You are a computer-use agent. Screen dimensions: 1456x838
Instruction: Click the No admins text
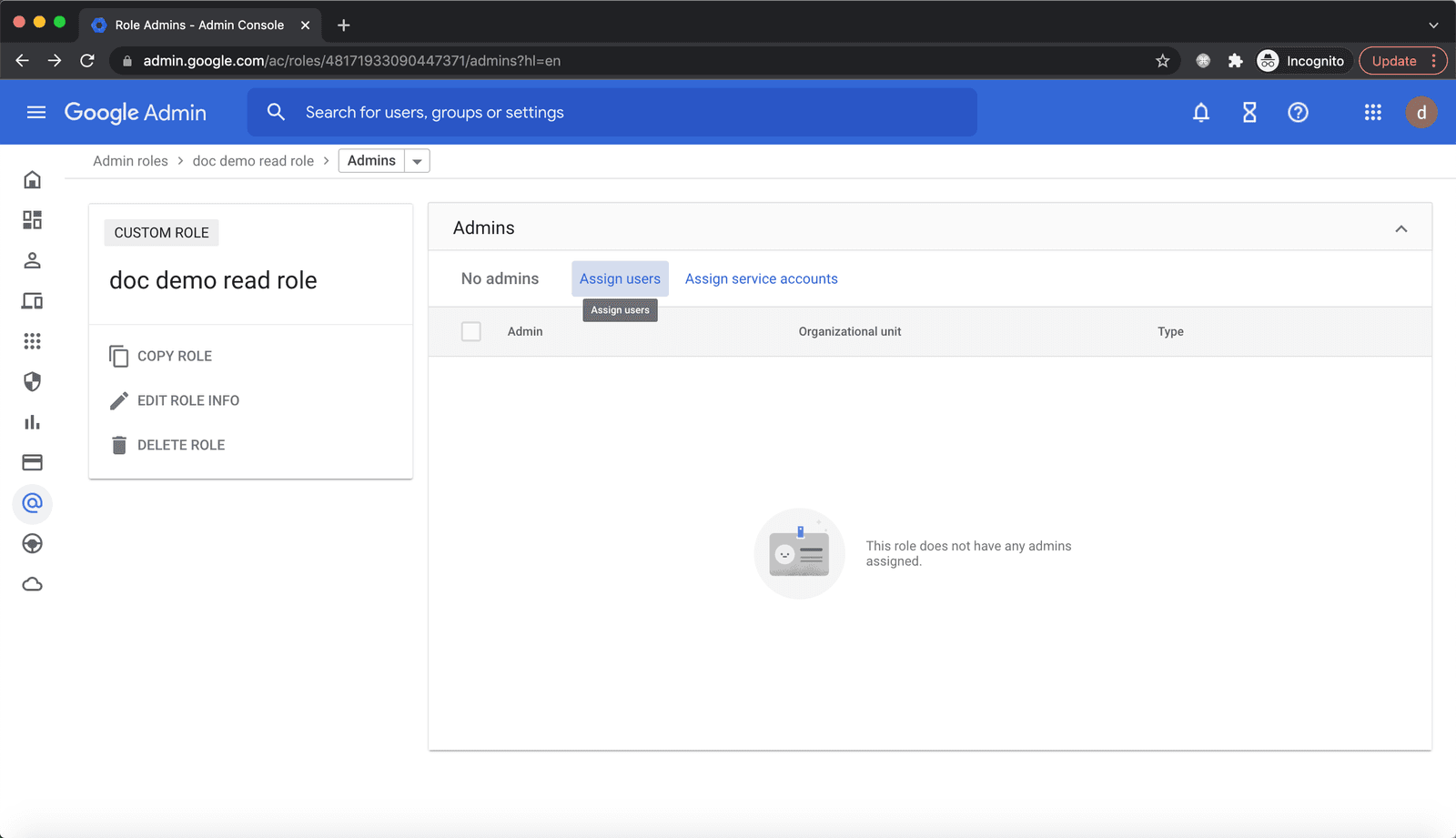(500, 278)
